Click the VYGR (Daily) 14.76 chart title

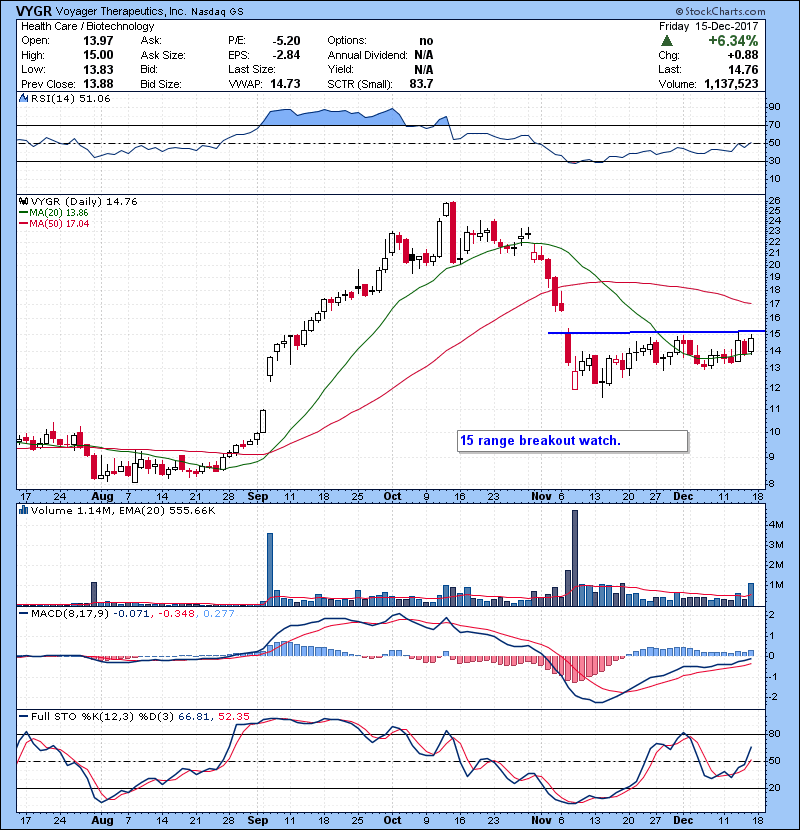point(84,202)
